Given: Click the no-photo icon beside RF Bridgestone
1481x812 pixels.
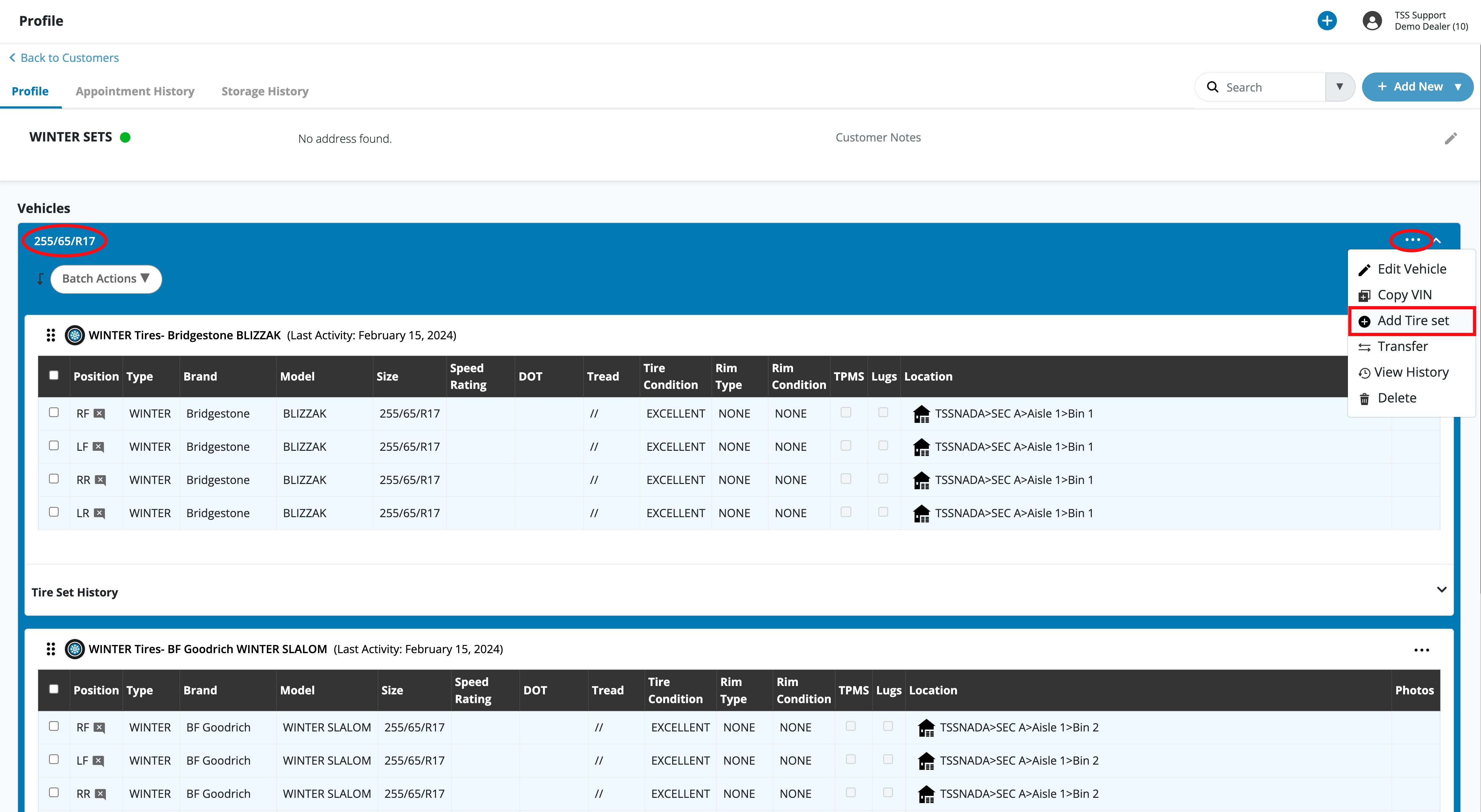Looking at the screenshot, I should 100,414.
